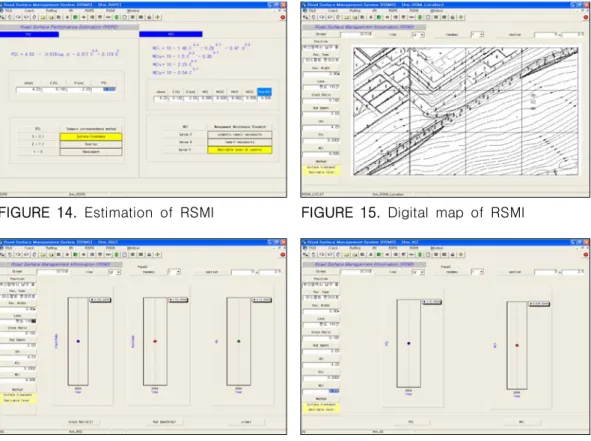This screenshot has width=591, height=441.
Task: Click the Rut Depth value field in digital map window
Action: pyautogui.click(x=321, y=113)
